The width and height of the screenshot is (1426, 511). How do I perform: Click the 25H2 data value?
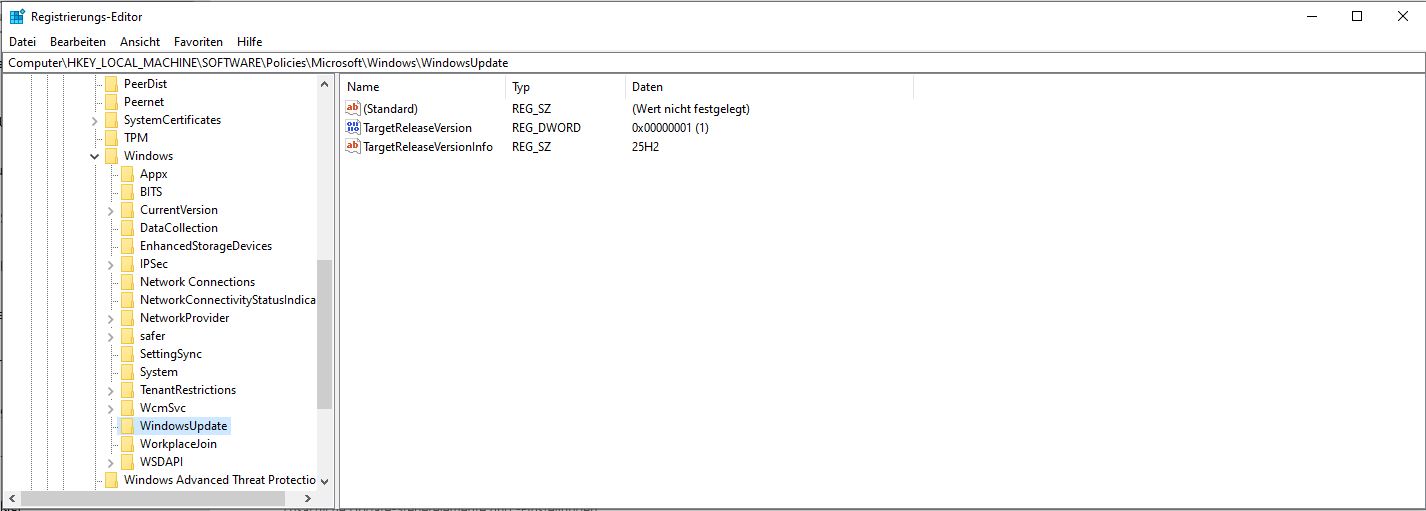coord(645,147)
